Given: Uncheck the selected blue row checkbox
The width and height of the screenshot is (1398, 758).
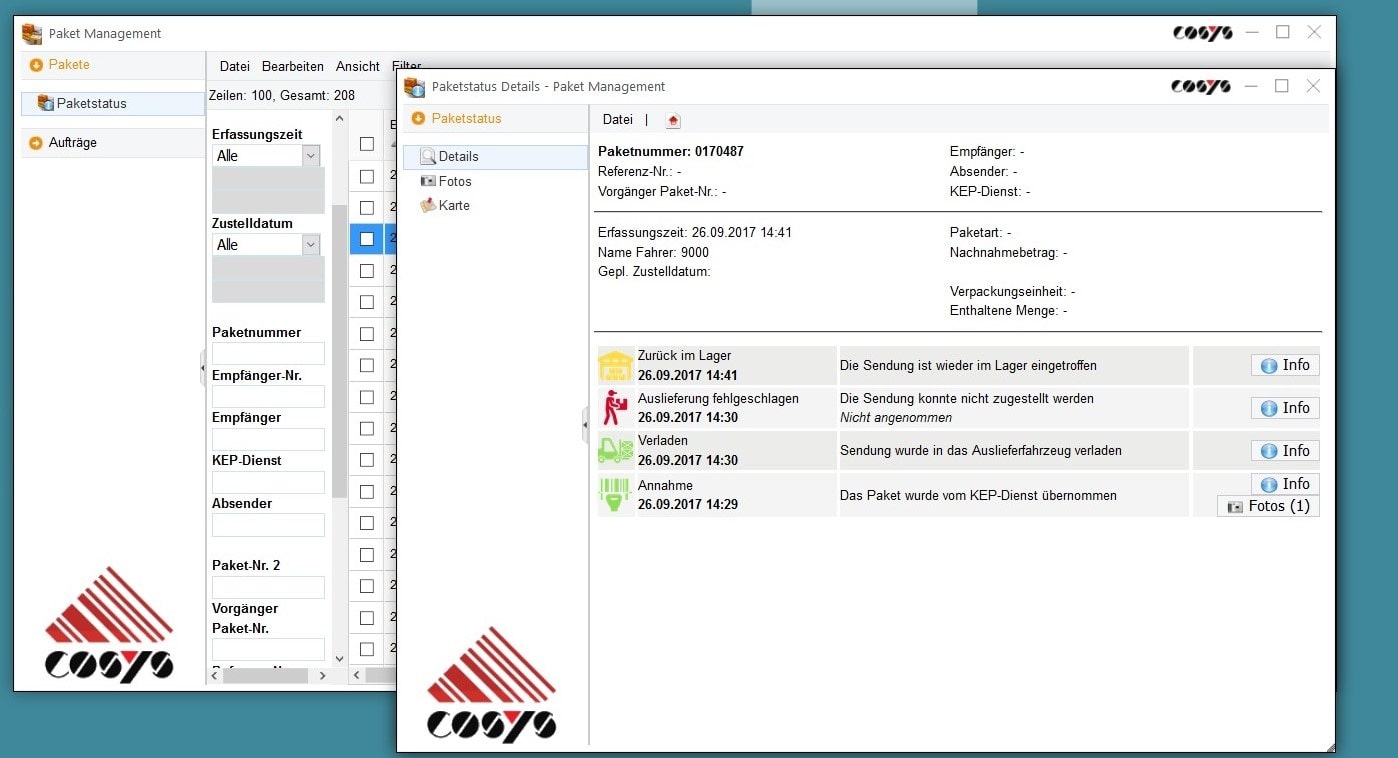Looking at the screenshot, I should point(366,239).
